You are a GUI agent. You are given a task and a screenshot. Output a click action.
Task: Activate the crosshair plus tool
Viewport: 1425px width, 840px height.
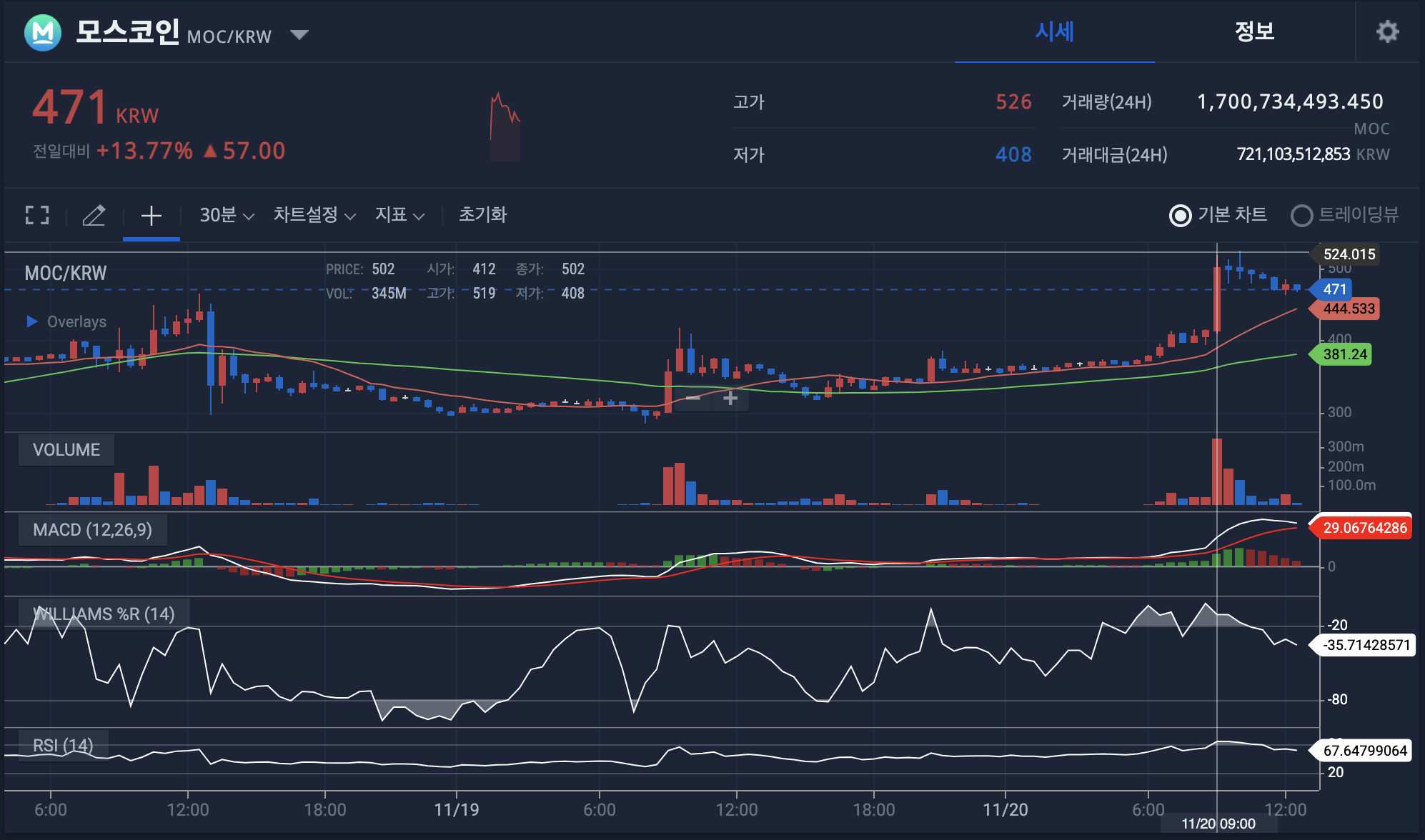click(151, 215)
